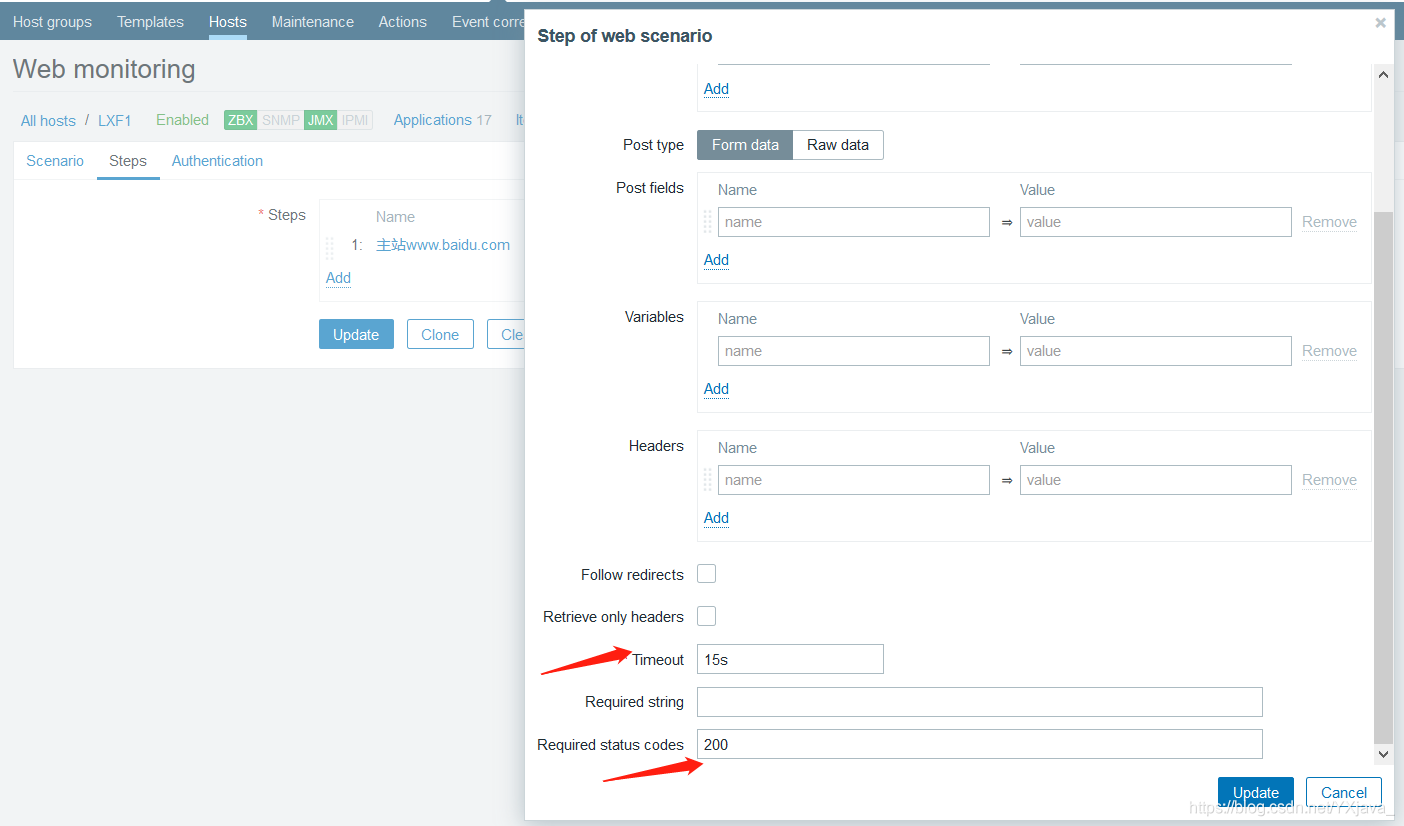Click the IPMI availability badge
The image size is (1404, 826).
tap(355, 120)
